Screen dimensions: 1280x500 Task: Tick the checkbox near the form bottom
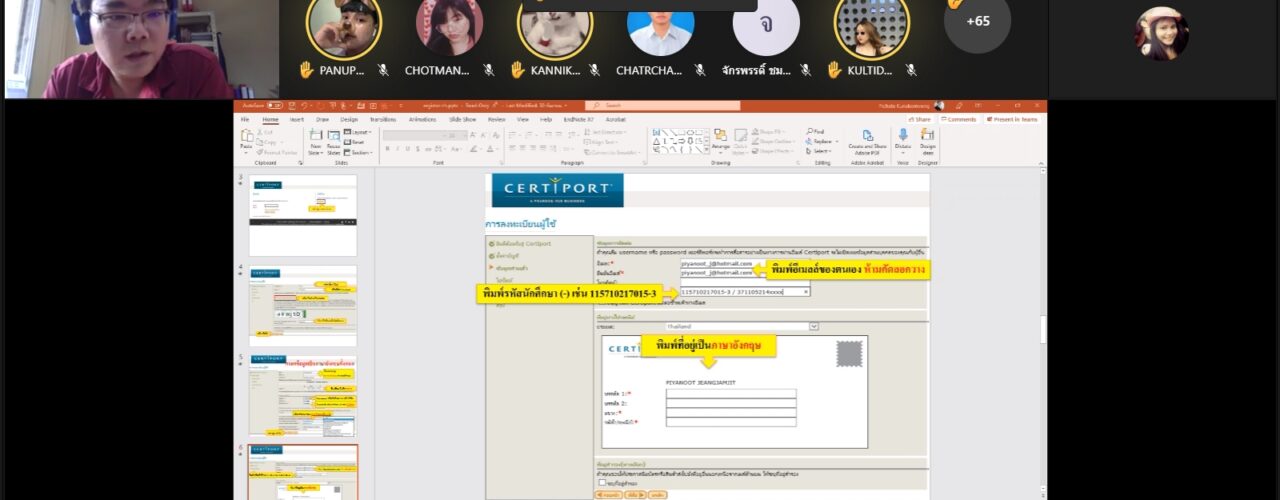(603, 482)
